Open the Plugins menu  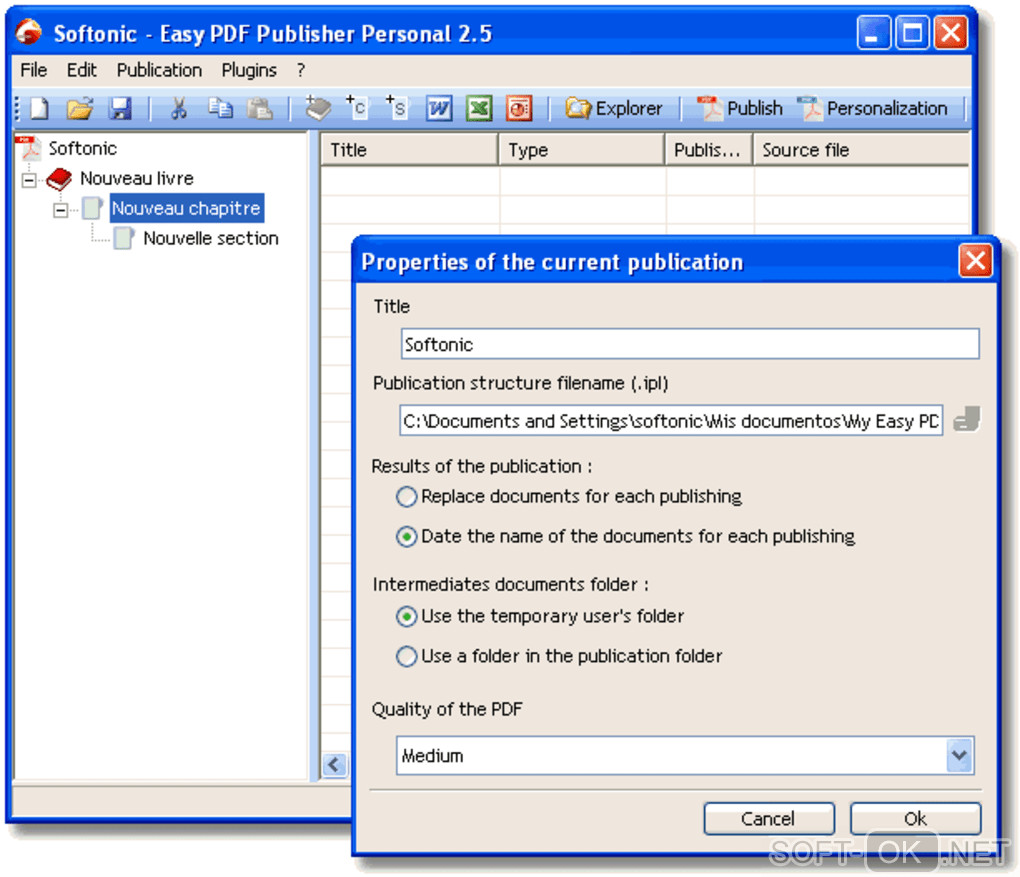point(249,70)
